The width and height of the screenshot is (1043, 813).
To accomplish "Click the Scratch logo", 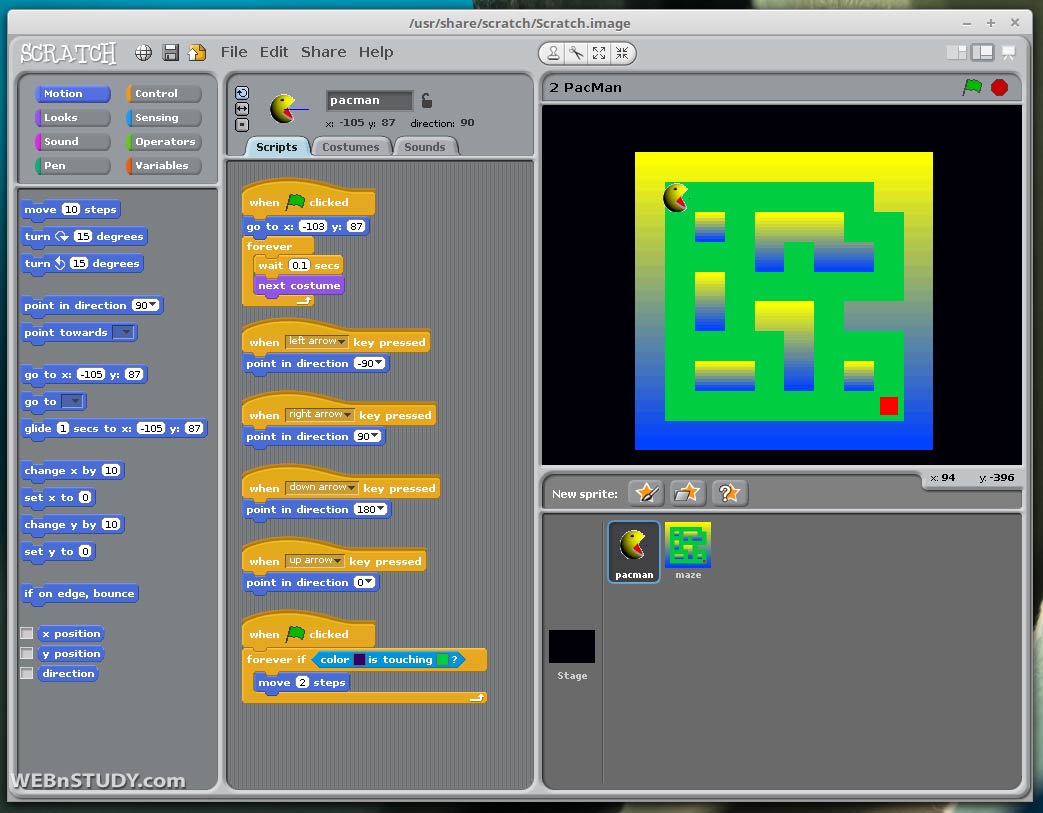I will [x=69, y=53].
